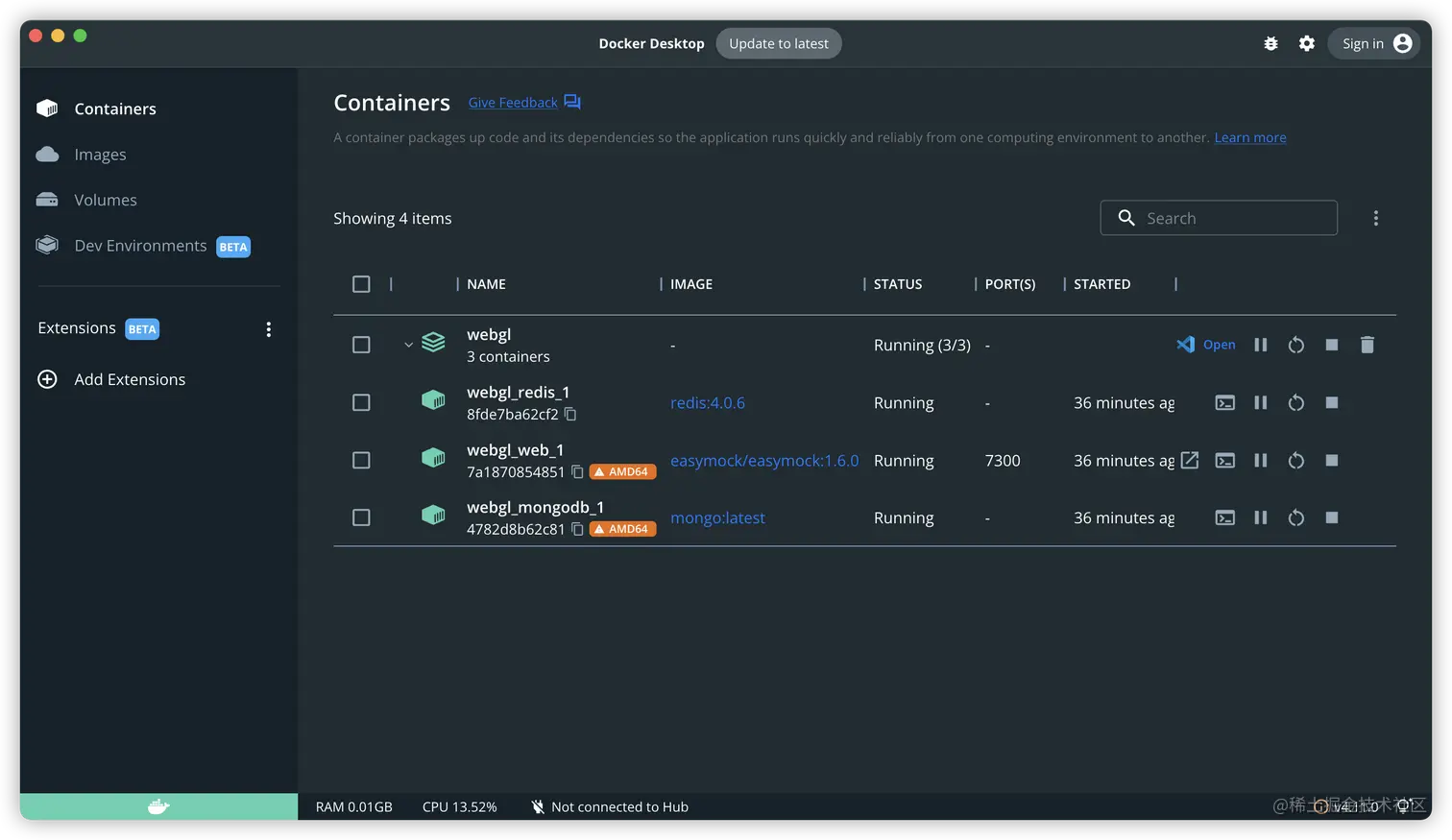Open redis:4.0.6 image link
Viewport: 1452px width, 840px height.
708,402
